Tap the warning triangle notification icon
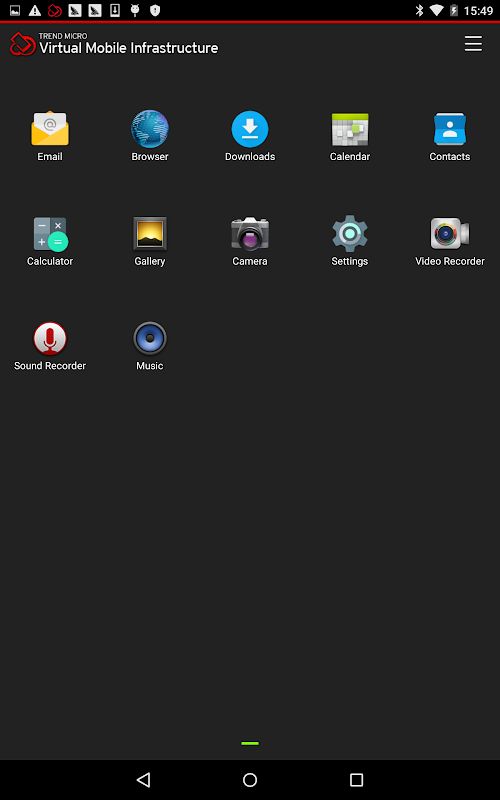Image resolution: width=500 pixels, height=800 pixels. tap(35, 10)
